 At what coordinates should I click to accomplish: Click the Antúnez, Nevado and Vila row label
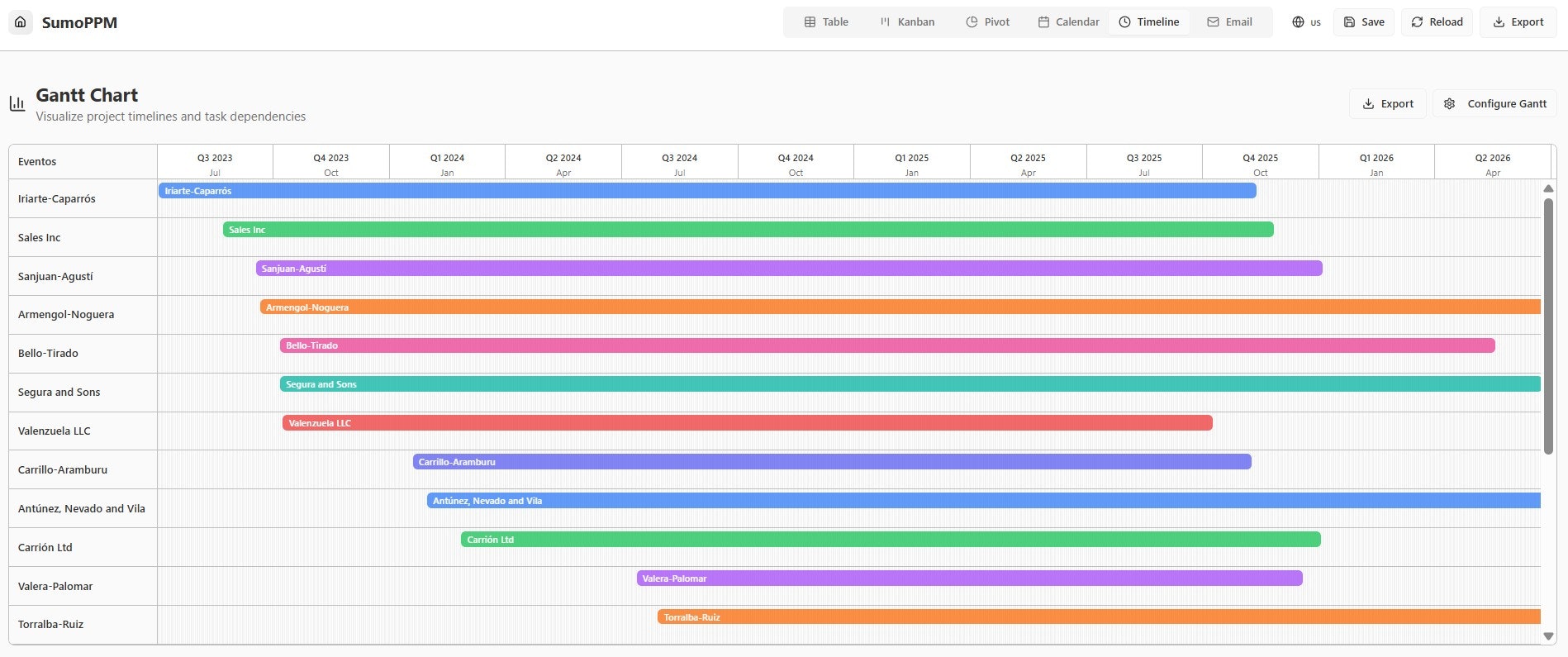tap(82, 509)
